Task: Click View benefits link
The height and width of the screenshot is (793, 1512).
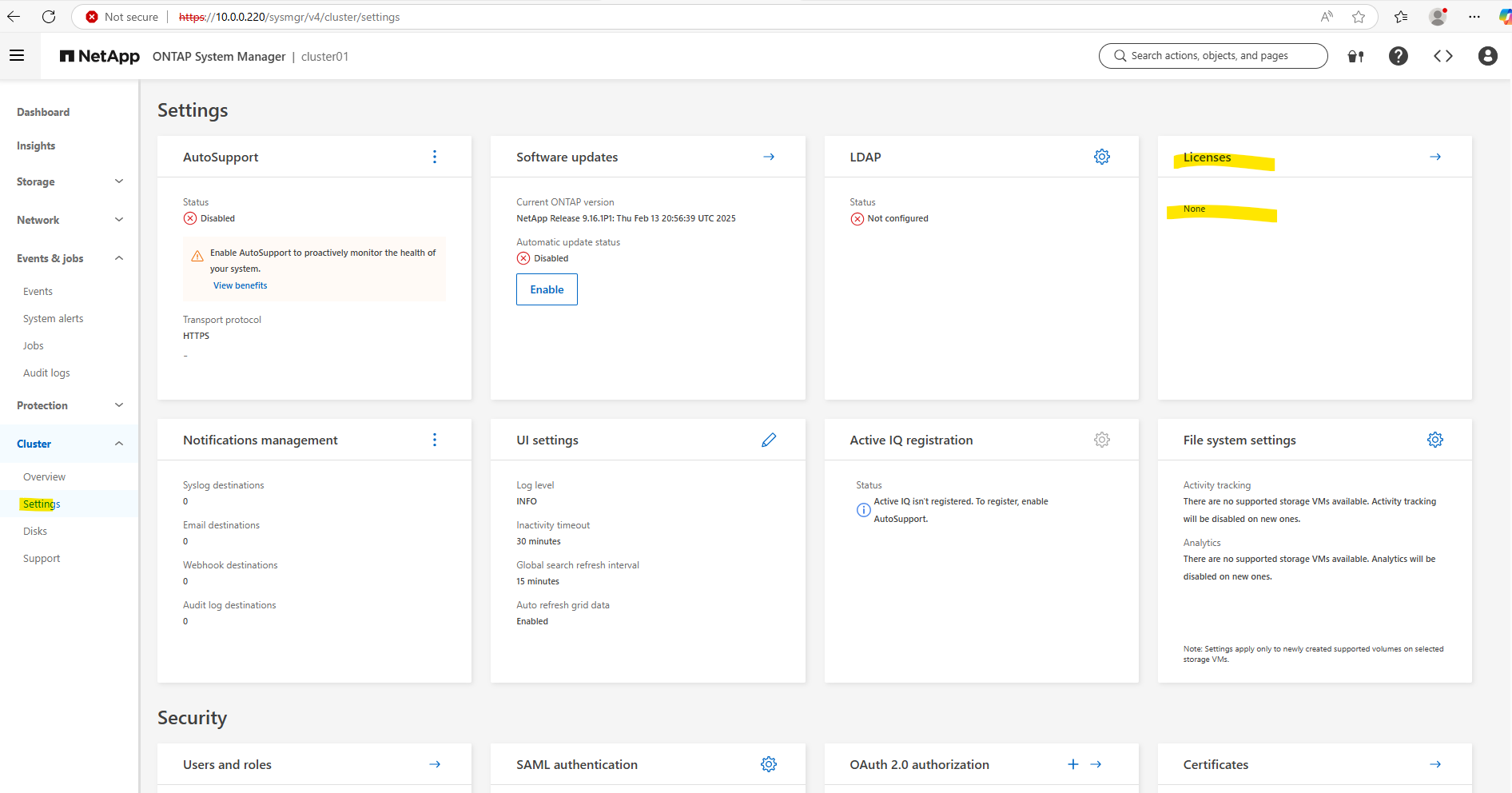Action: click(x=240, y=285)
